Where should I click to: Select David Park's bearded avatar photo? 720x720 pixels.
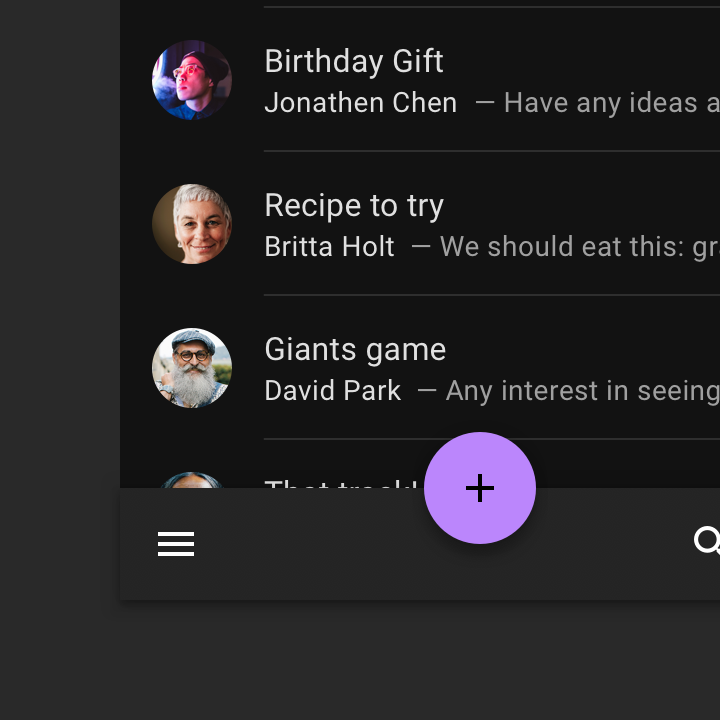coord(192,368)
